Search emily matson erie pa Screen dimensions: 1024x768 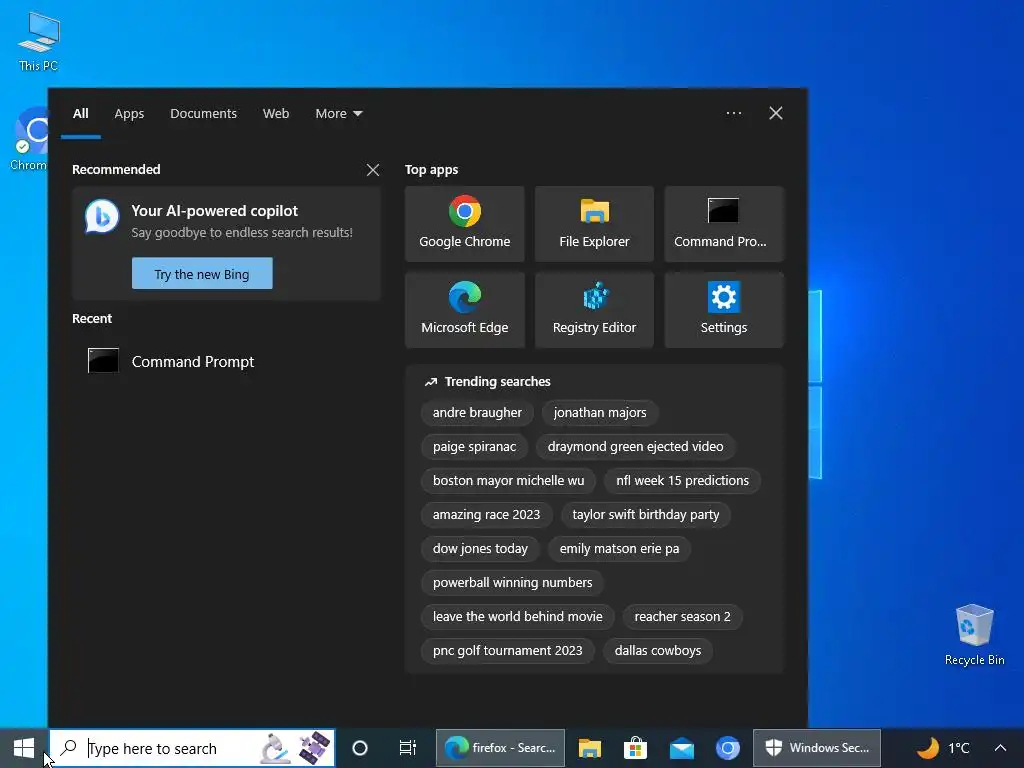[x=619, y=549]
